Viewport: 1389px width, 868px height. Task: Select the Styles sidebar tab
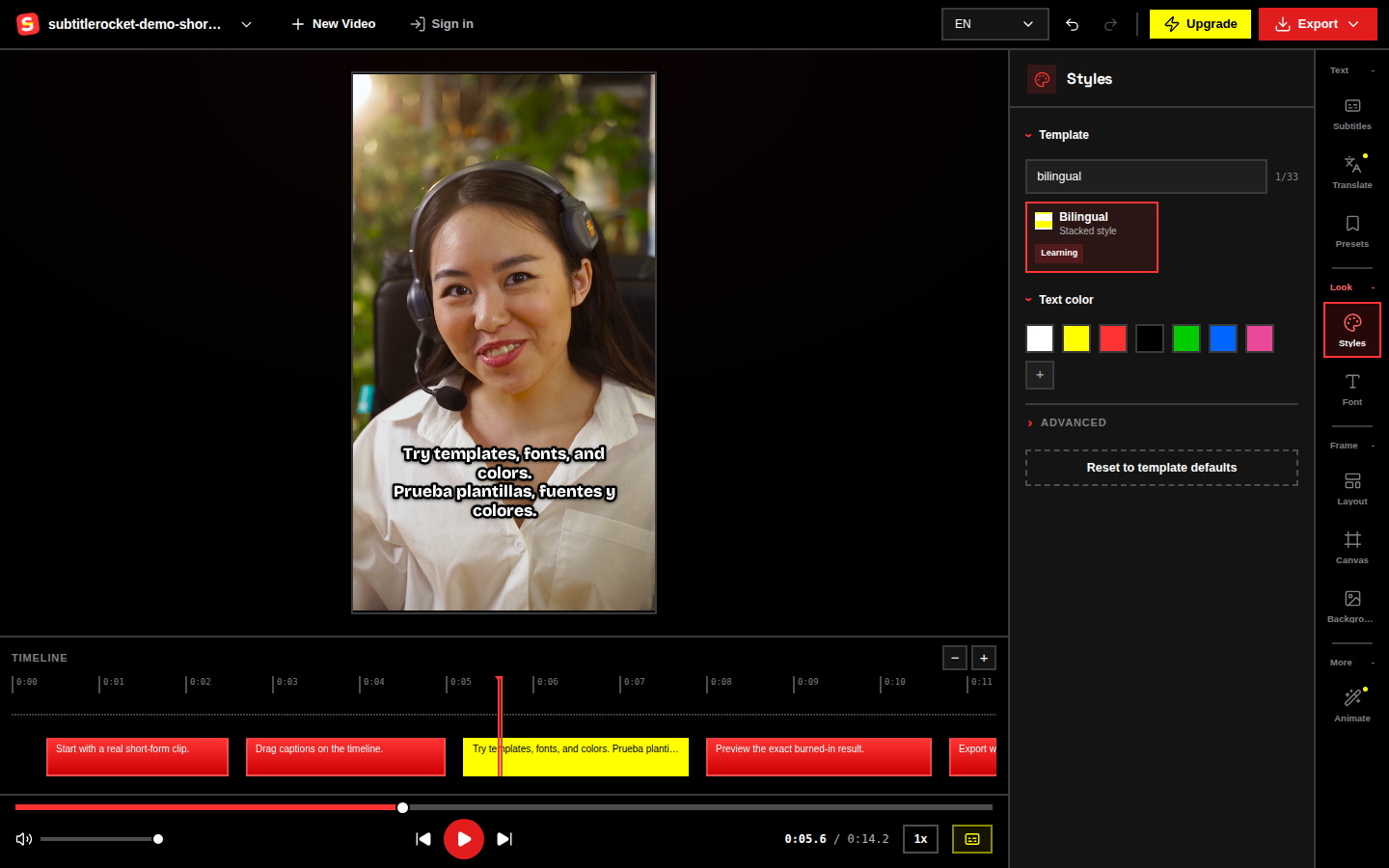pyautogui.click(x=1352, y=330)
